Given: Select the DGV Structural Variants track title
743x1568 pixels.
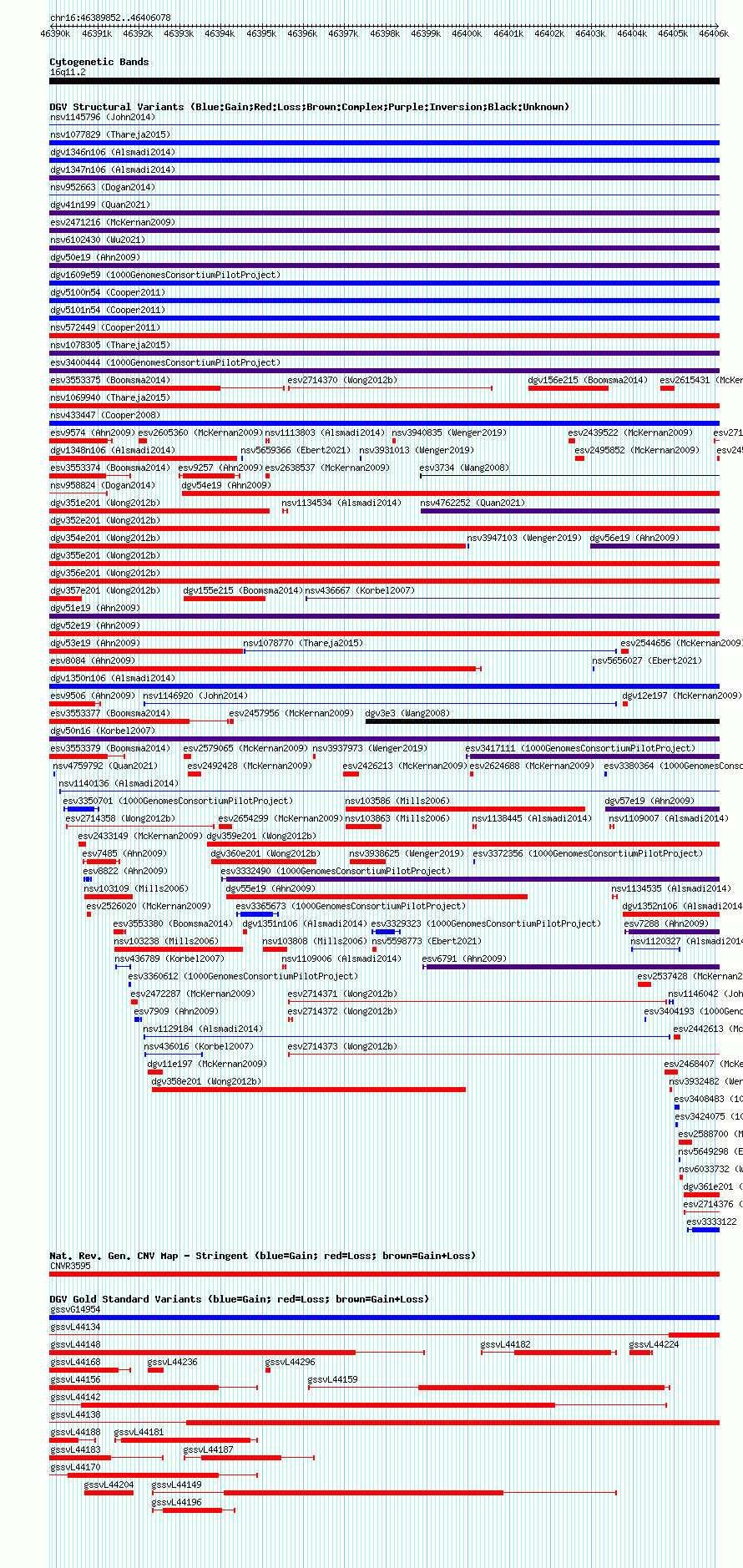Looking at the screenshot, I should pyautogui.click(x=310, y=107).
